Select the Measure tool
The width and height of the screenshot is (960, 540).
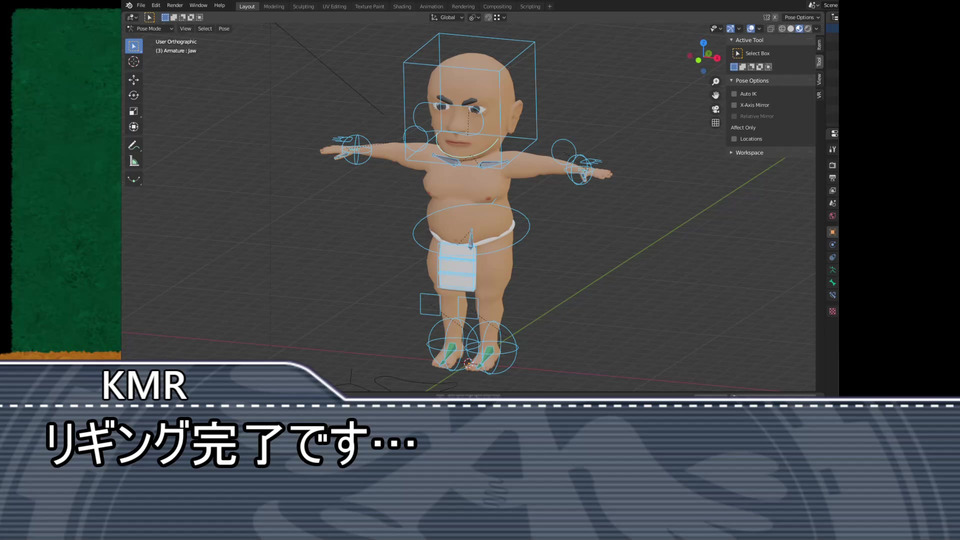click(133, 161)
